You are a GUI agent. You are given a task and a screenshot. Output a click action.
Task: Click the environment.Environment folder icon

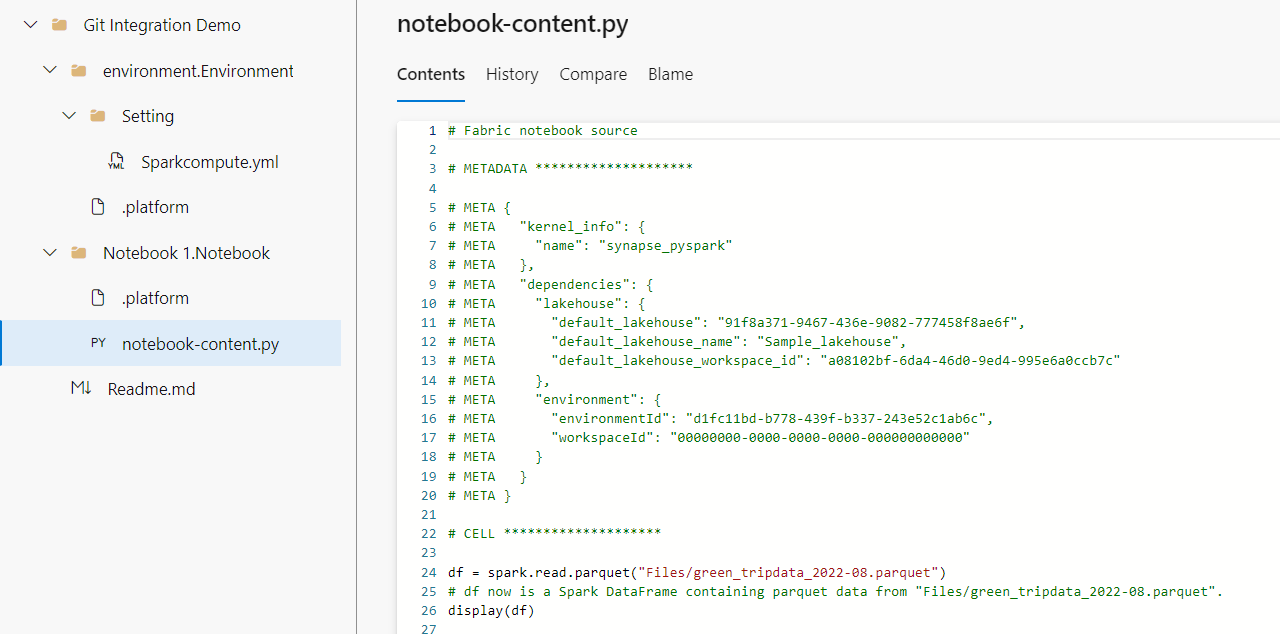(x=78, y=71)
